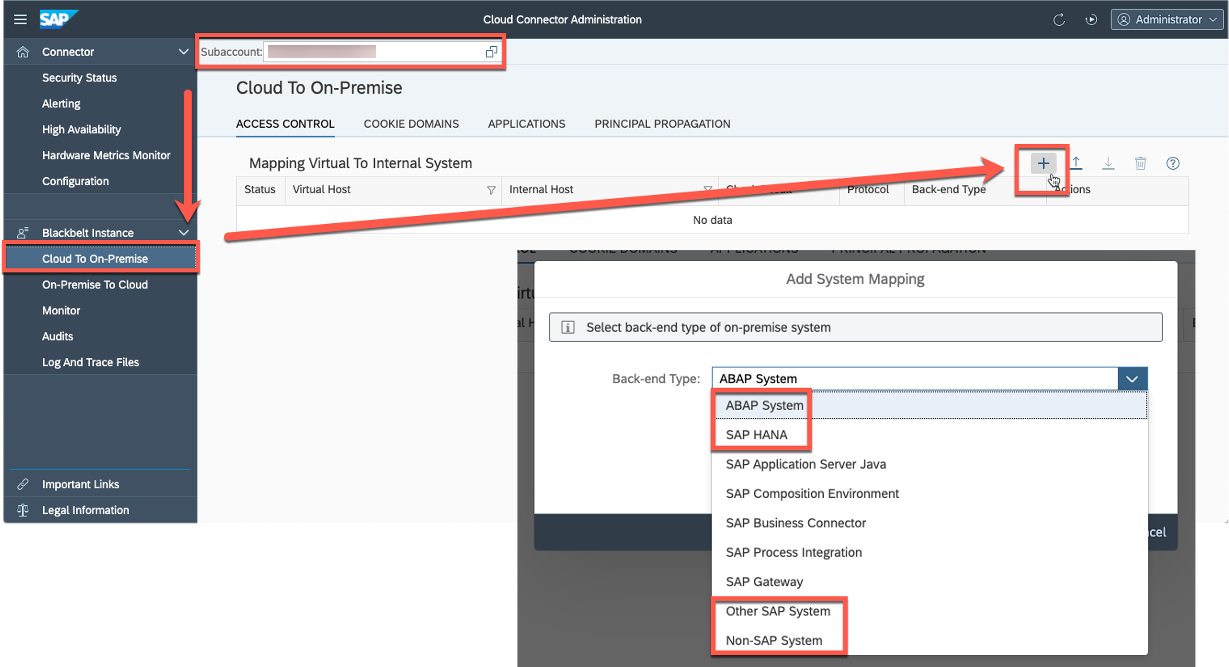
Task: Click the Import mappings upload icon
Action: pos(1076,162)
